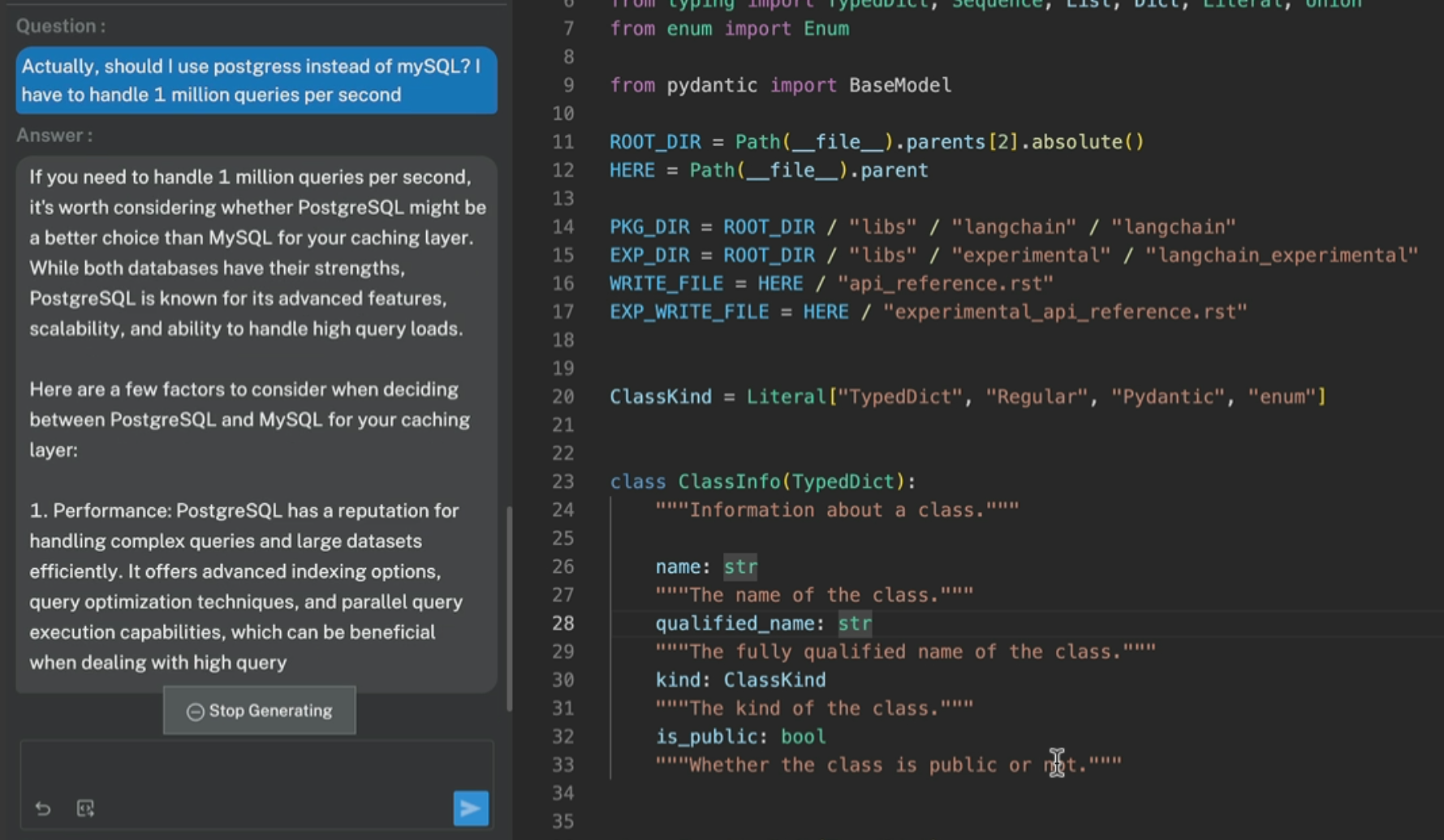Screen dimensions: 1444x840
Task: Click line number 11 in the editor gutter
Action: pos(563,142)
